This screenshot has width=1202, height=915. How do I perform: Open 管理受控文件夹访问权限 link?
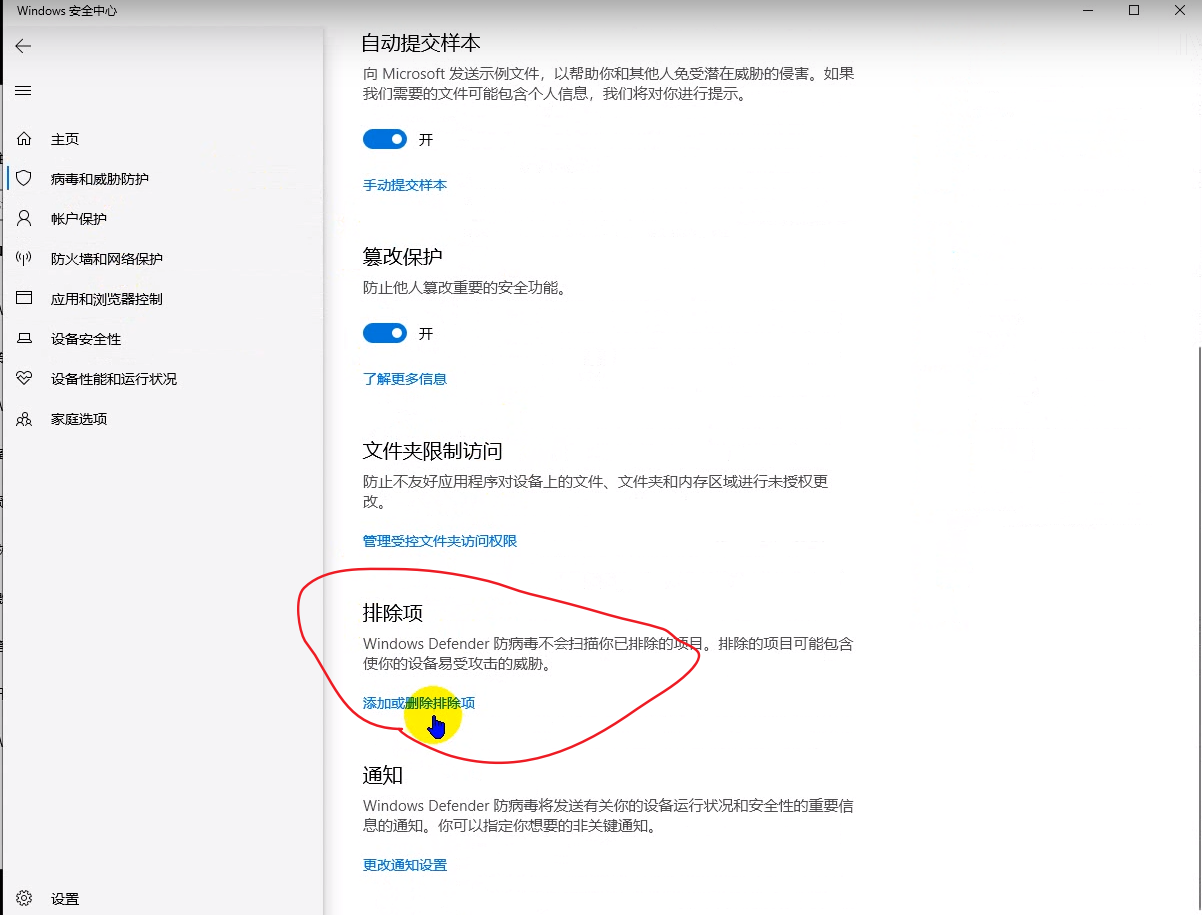440,541
